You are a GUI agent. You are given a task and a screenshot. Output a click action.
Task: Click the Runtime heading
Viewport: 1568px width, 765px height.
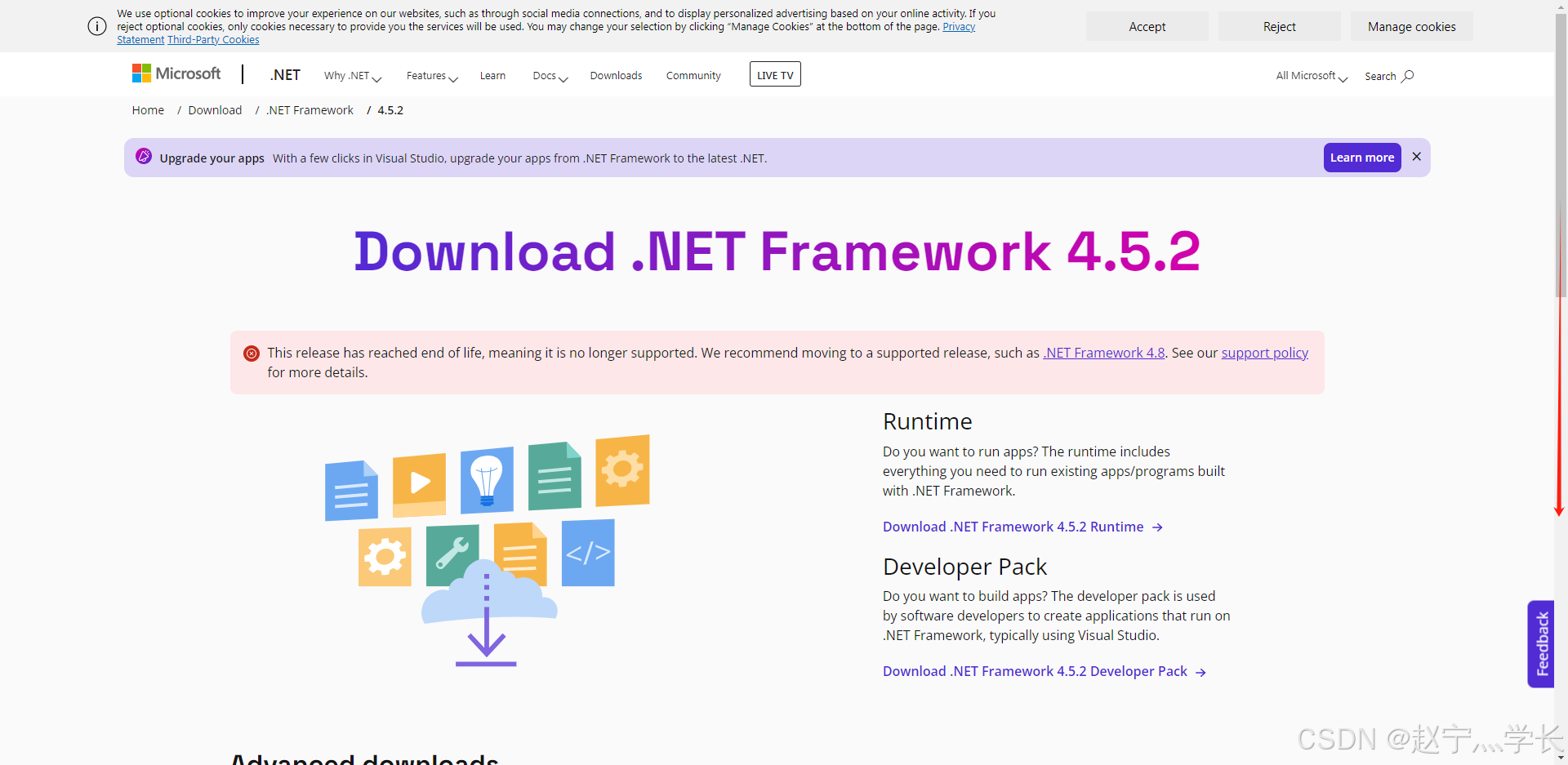[928, 421]
